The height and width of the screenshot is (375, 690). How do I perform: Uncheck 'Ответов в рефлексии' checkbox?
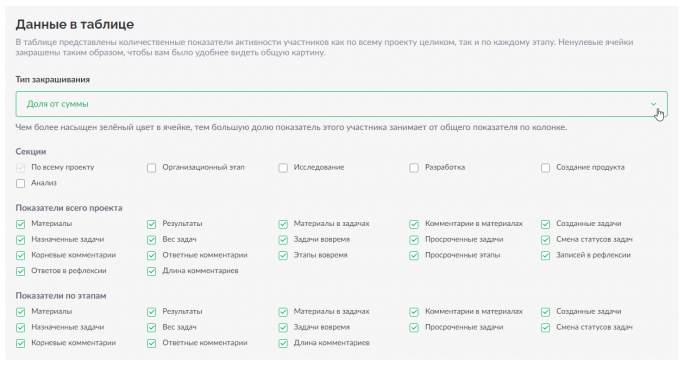click(x=21, y=272)
